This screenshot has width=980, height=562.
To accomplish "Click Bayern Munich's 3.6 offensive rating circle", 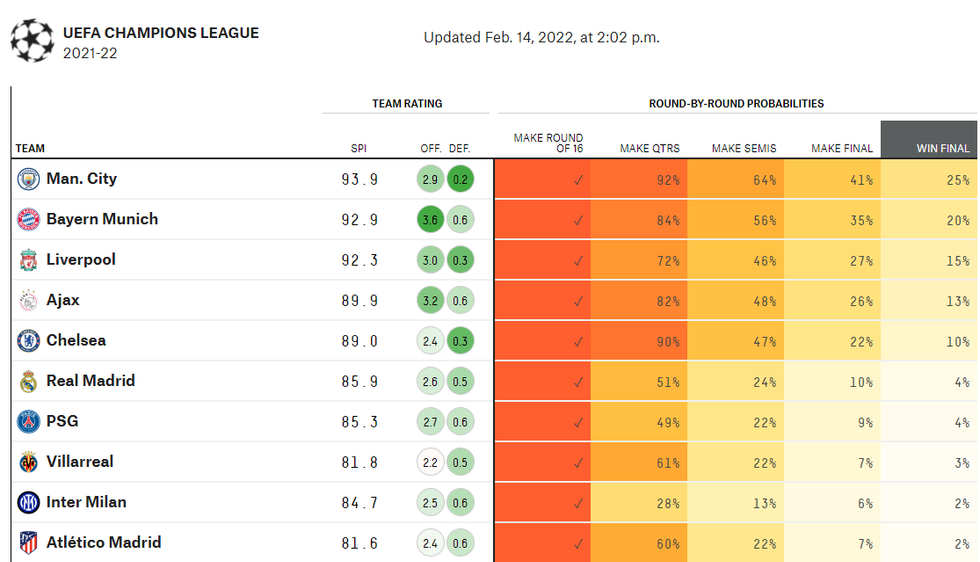I will pyautogui.click(x=431, y=220).
